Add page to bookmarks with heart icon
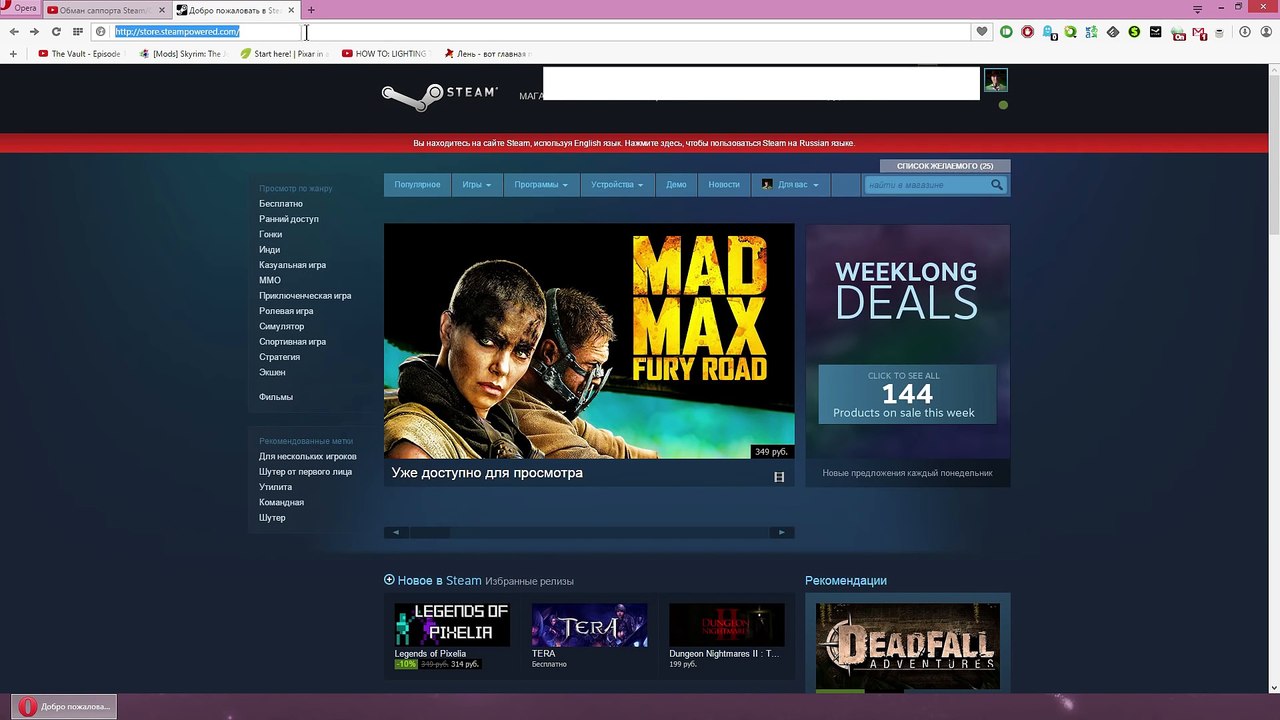This screenshot has width=1280, height=720. 981,32
